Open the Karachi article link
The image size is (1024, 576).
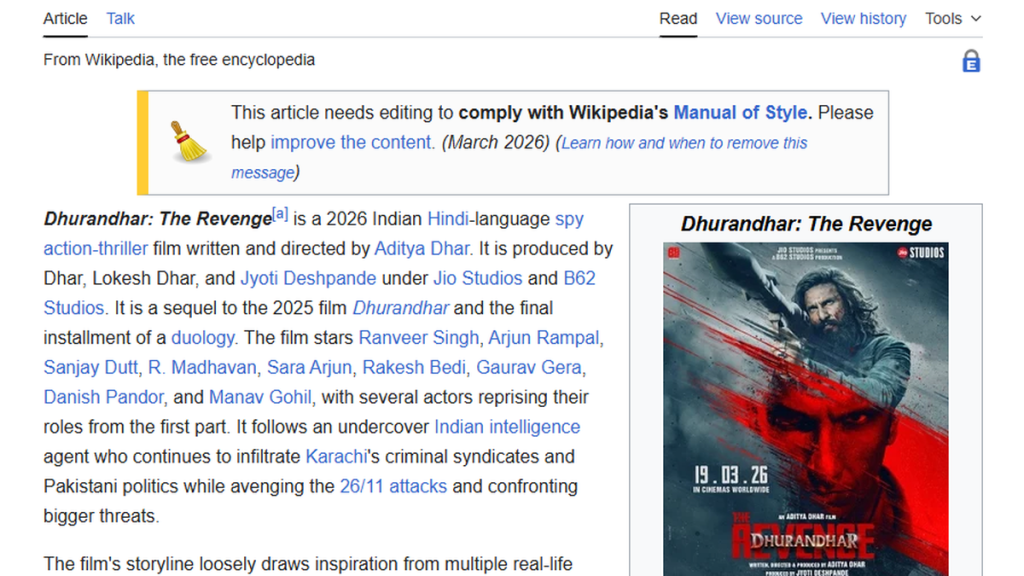[335, 456]
